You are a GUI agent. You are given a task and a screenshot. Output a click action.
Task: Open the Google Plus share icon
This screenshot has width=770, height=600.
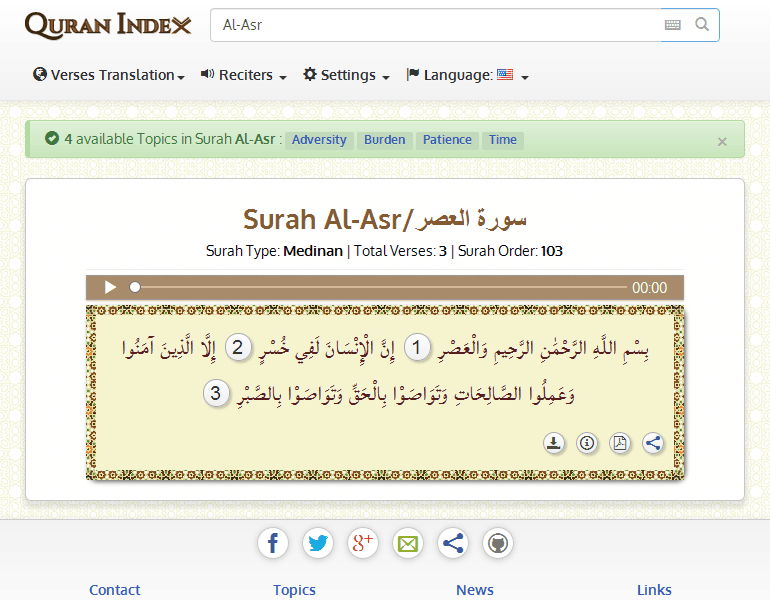pyautogui.click(x=363, y=543)
